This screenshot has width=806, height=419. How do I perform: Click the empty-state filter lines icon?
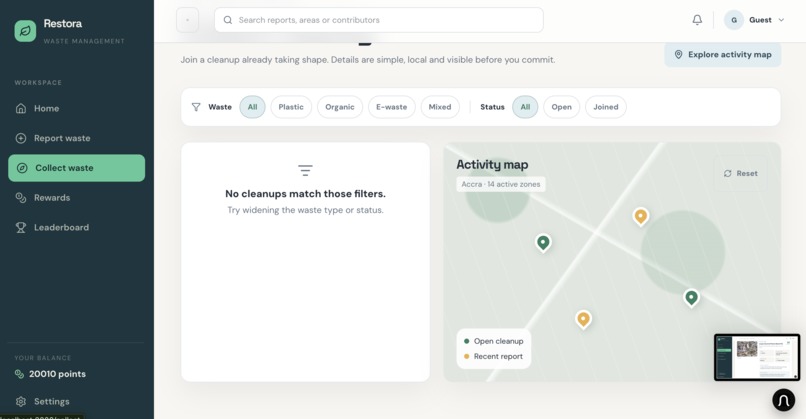click(x=305, y=170)
